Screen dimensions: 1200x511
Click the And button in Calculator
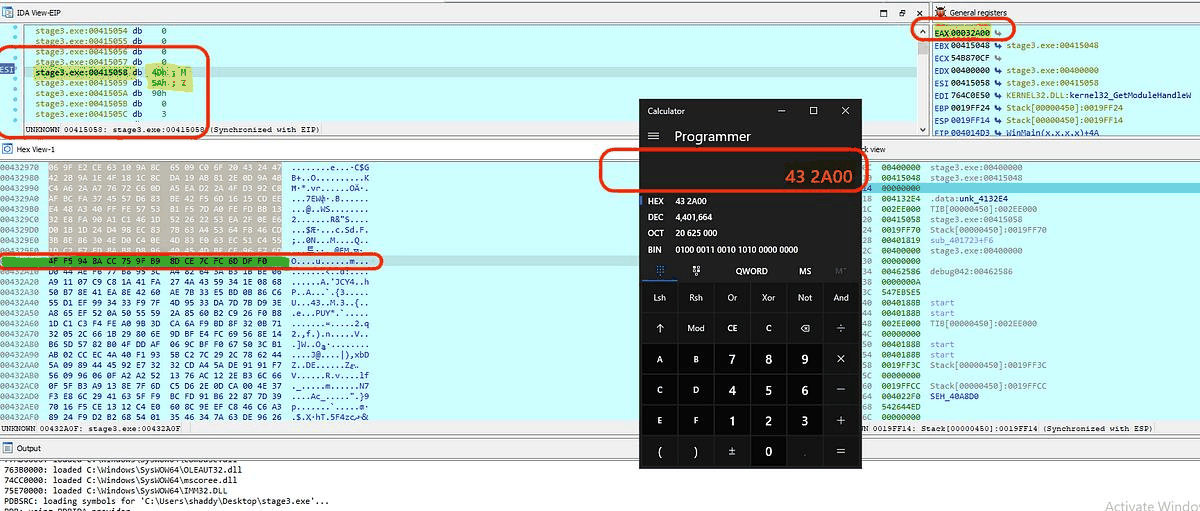841,297
